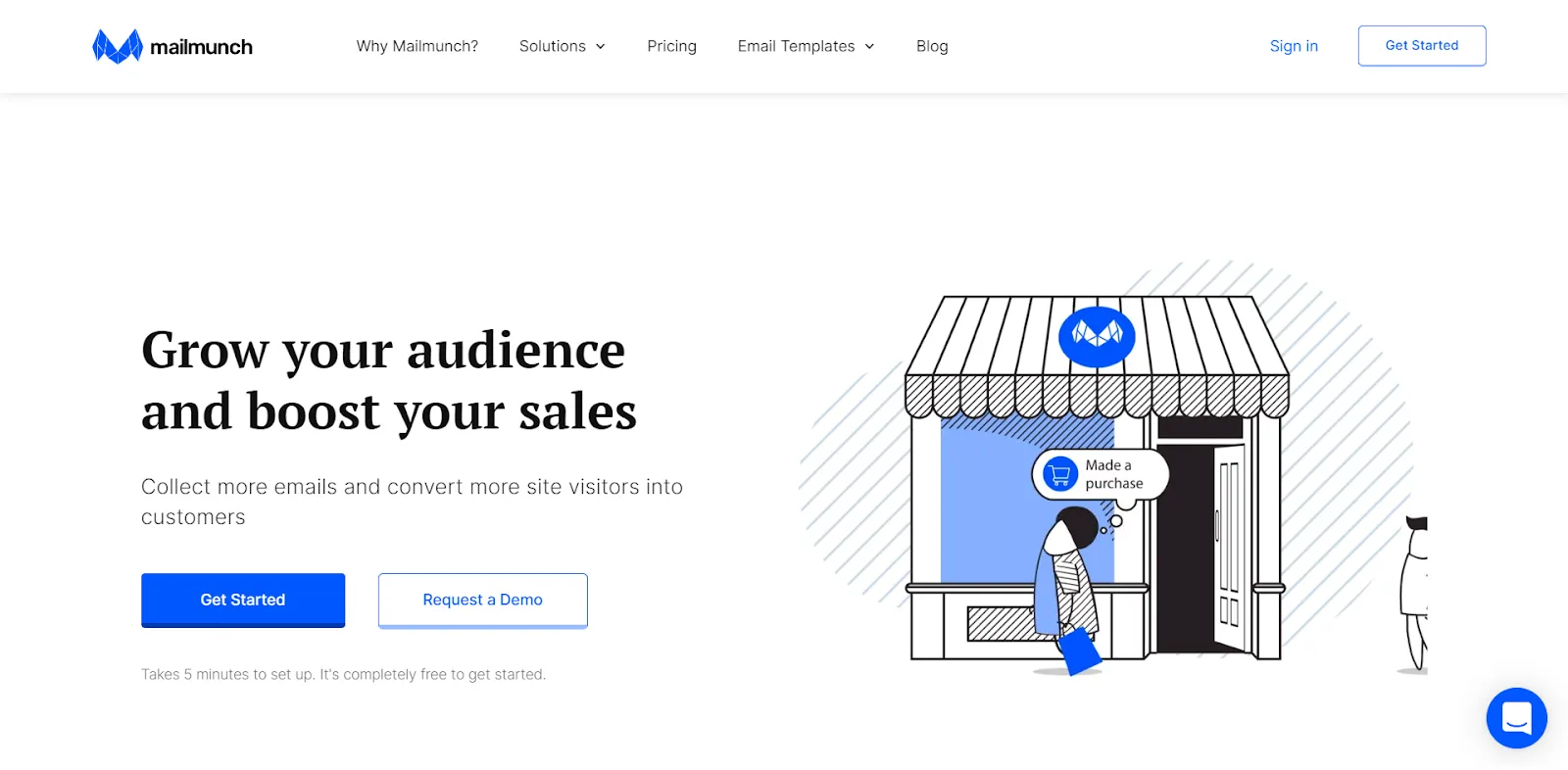Select the 'Grow your audience' headline text
The image size is (1568, 770).
pyautogui.click(x=383, y=351)
